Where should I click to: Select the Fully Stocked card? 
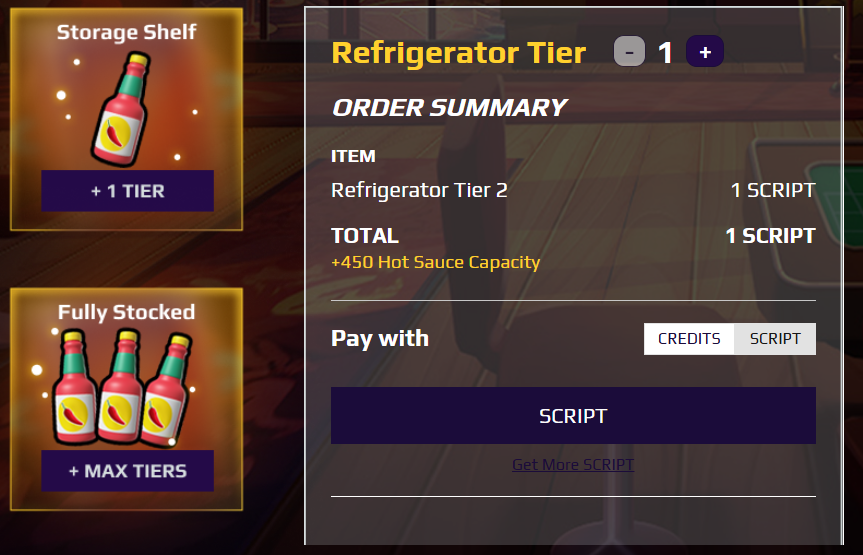point(127,399)
